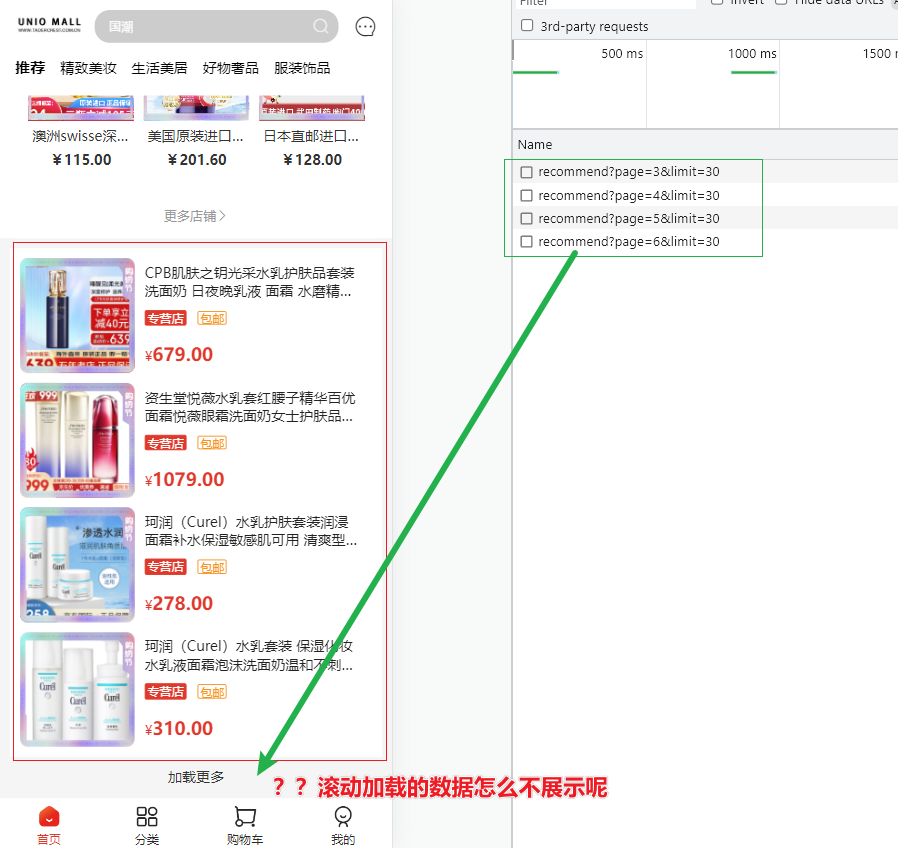Click 专营店 tag on the 资生堂 product
898x848 pixels.
(166, 443)
